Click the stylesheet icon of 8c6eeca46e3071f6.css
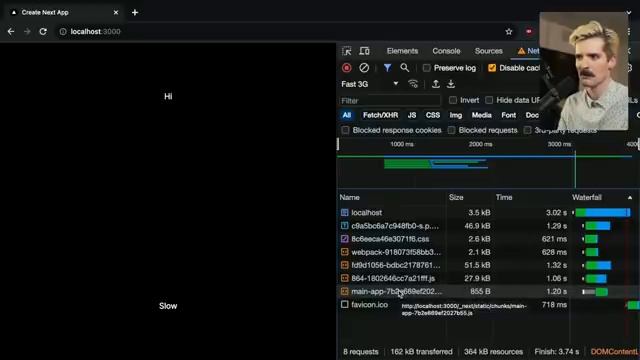This screenshot has width=640, height=360. [344, 239]
